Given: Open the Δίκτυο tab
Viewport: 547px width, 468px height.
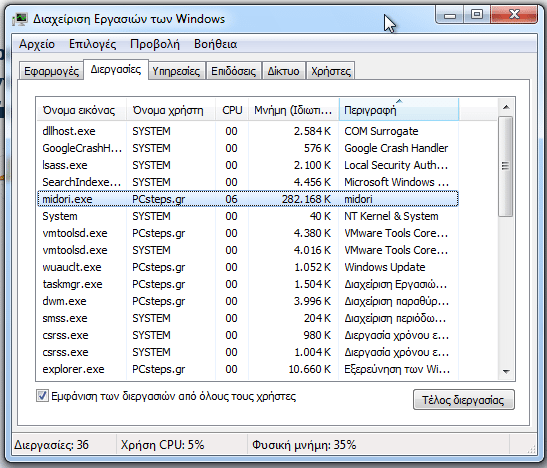Looking at the screenshot, I should click(283, 71).
